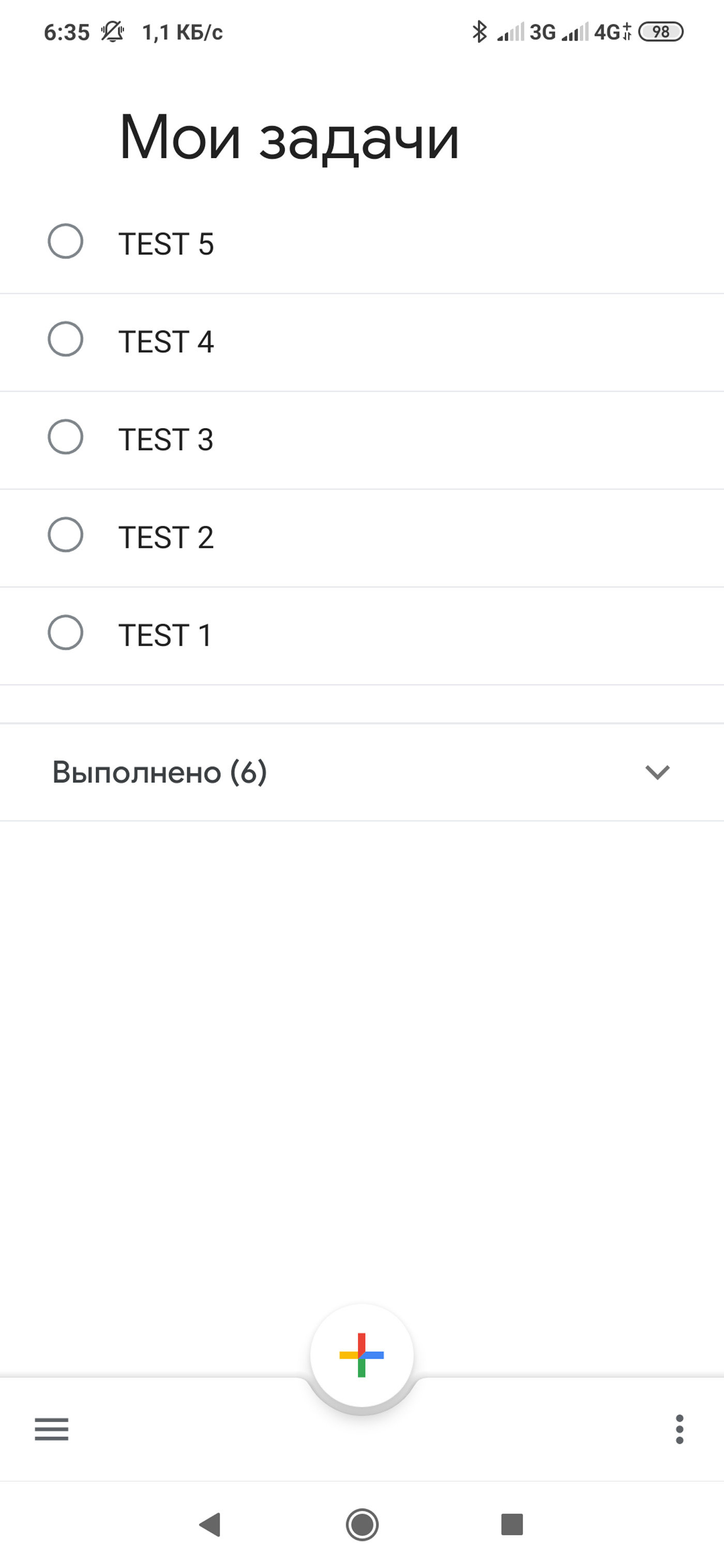Check off the TEST 1 circle
Image resolution: width=724 pixels, height=1568 pixels.
66,633
